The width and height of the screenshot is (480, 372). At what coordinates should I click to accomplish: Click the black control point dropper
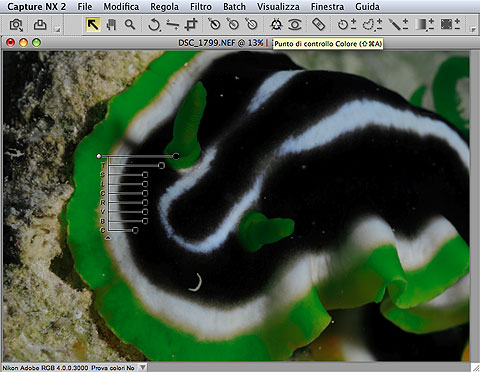(214, 25)
